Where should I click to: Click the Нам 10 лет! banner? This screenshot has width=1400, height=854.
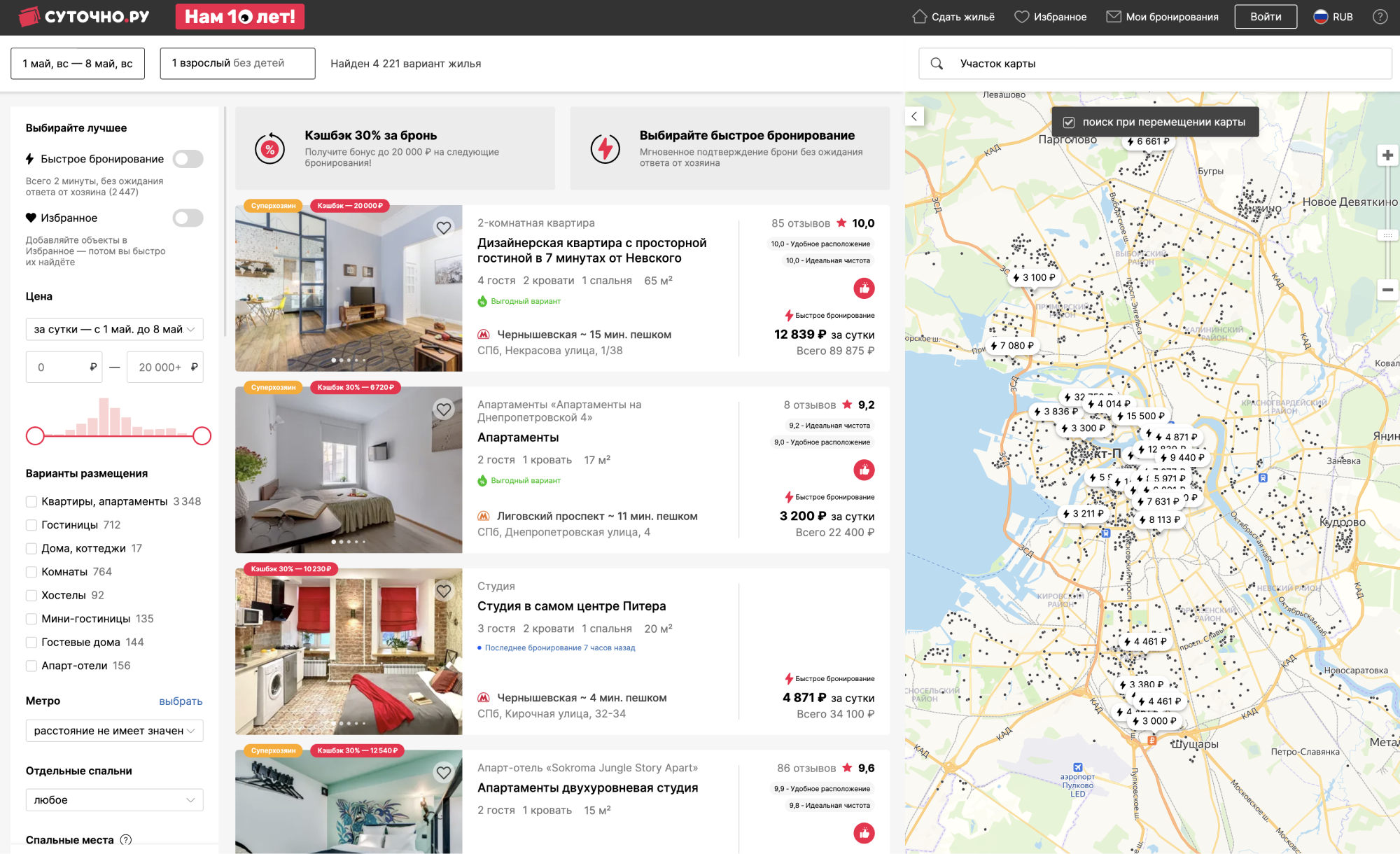tap(240, 17)
